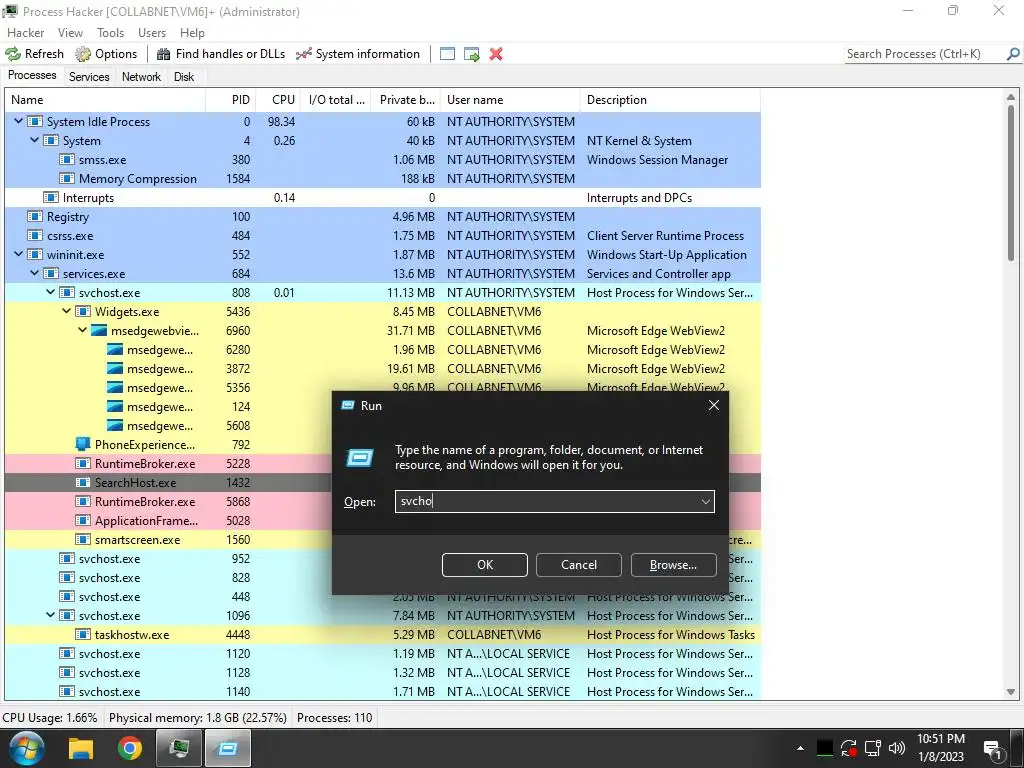Open the Help menu
The width and height of the screenshot is (1024, 768).
tap(192, 33)
